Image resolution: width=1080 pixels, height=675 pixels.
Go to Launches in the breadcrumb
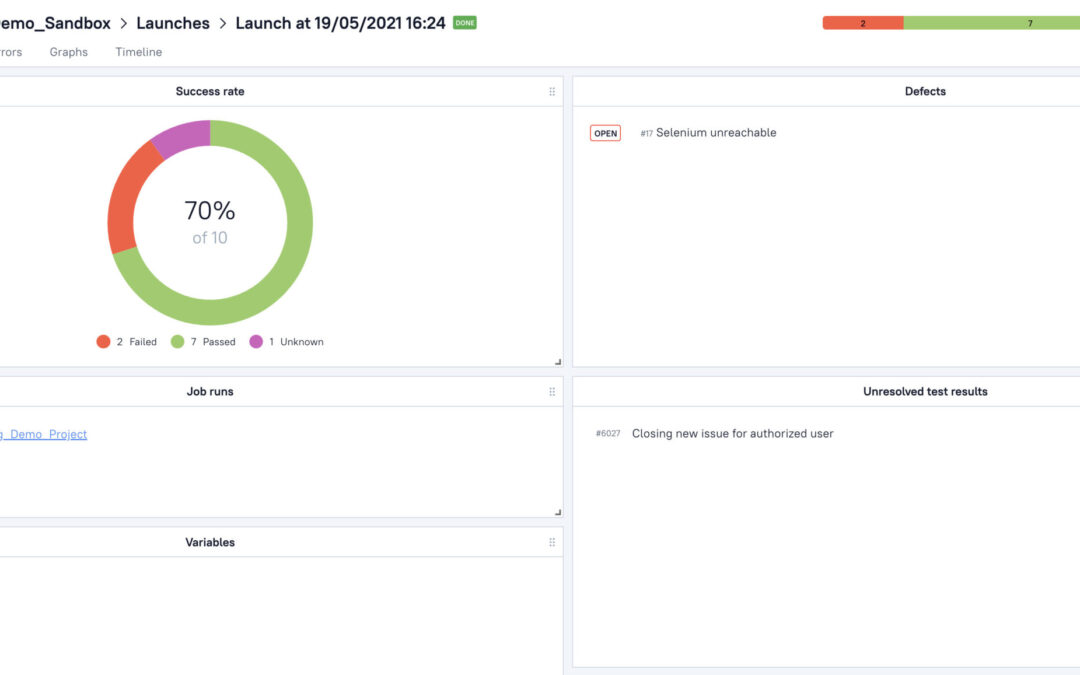[x=173, y=23]
